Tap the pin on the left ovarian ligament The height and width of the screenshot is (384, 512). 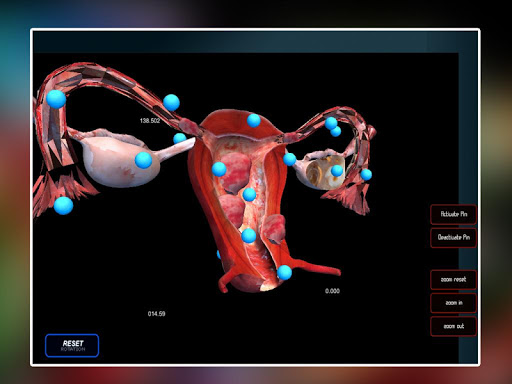click(180, 138)
